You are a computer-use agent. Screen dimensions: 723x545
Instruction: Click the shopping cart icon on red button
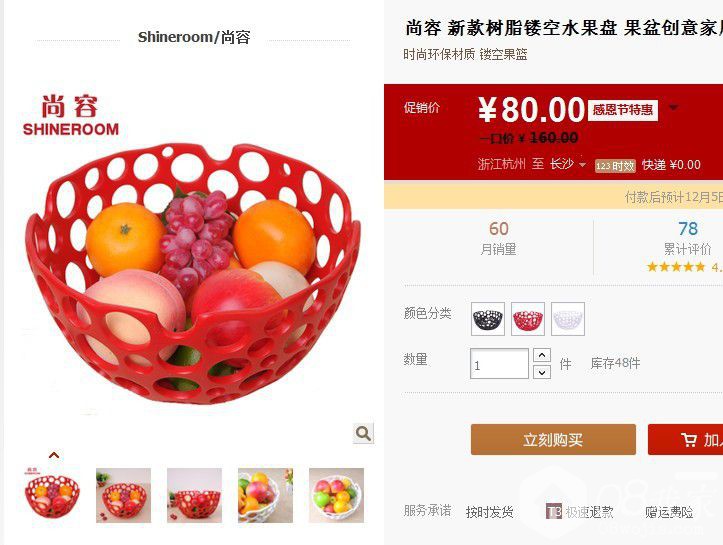(689, 439)
